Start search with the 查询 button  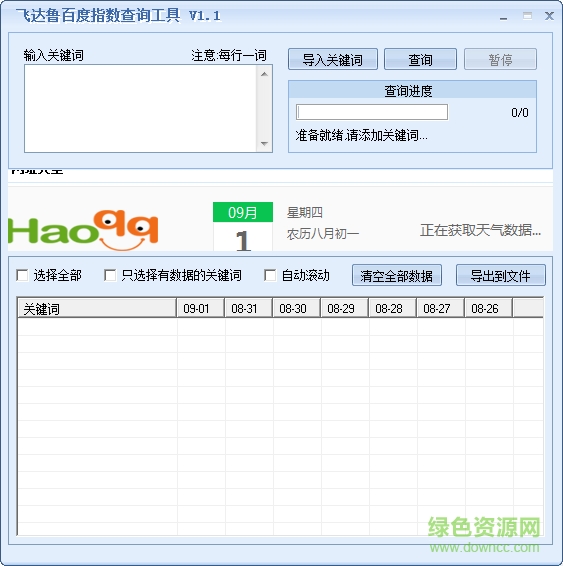coord(420,59)
